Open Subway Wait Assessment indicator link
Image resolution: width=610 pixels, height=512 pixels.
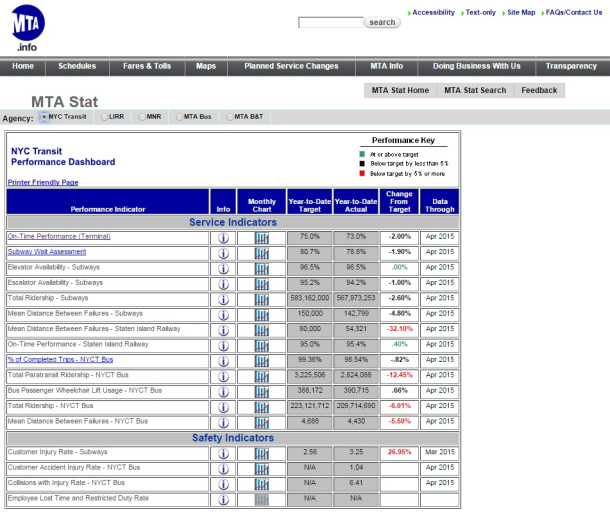[x=47, y=252]
